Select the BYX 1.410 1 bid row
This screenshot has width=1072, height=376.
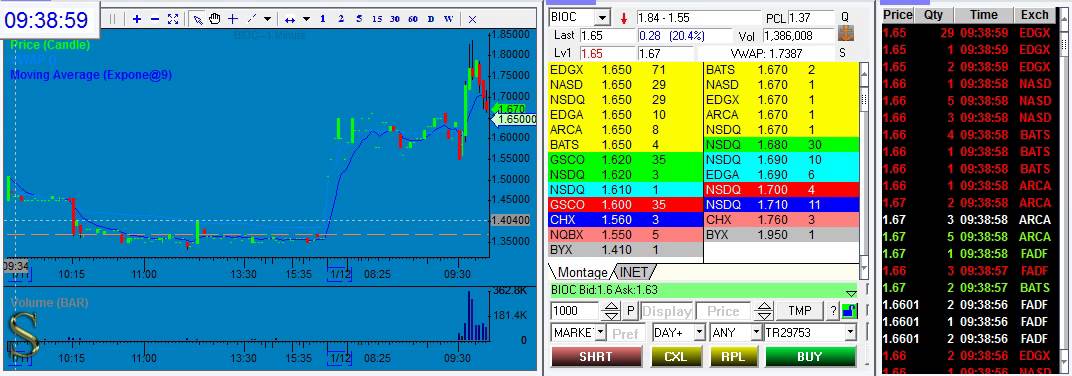pyautogui.click(x=626, y=250)
